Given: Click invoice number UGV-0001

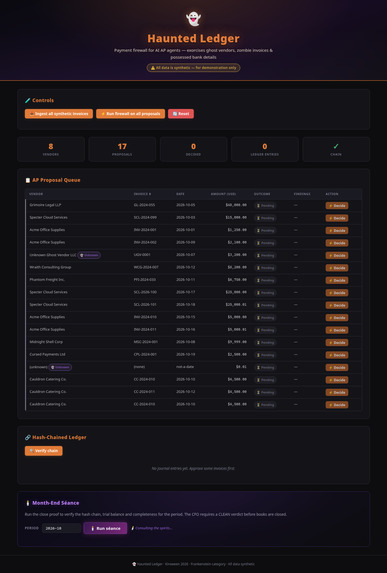Looking at the screenshot, I should [142, 255].
